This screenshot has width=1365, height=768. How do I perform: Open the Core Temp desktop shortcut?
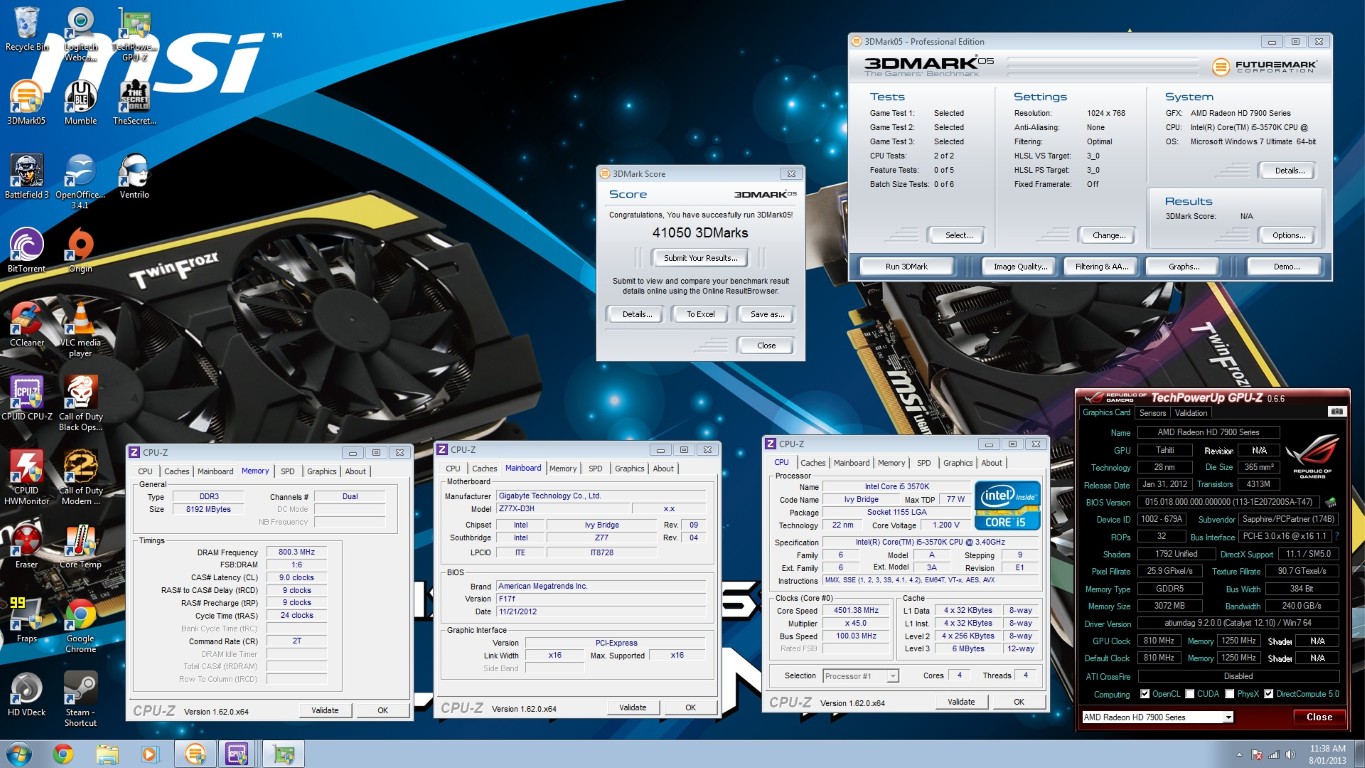[81, 547]
